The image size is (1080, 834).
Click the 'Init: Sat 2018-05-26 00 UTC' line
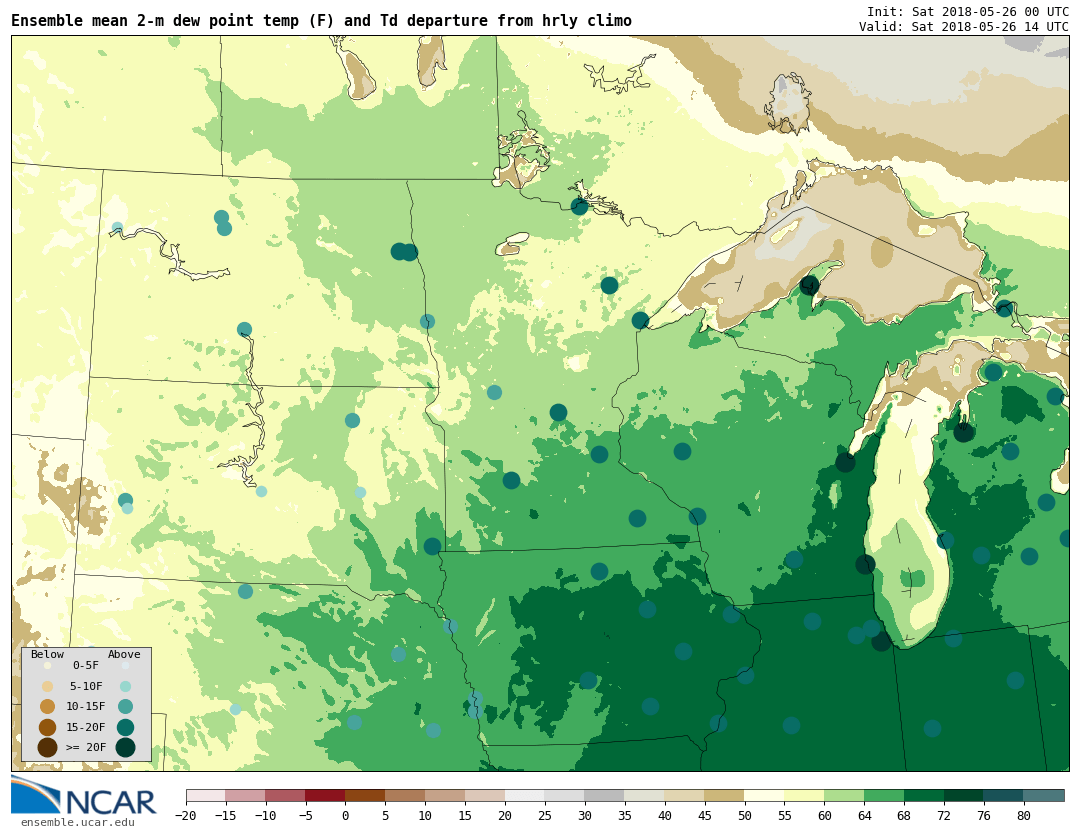[968, 12]
